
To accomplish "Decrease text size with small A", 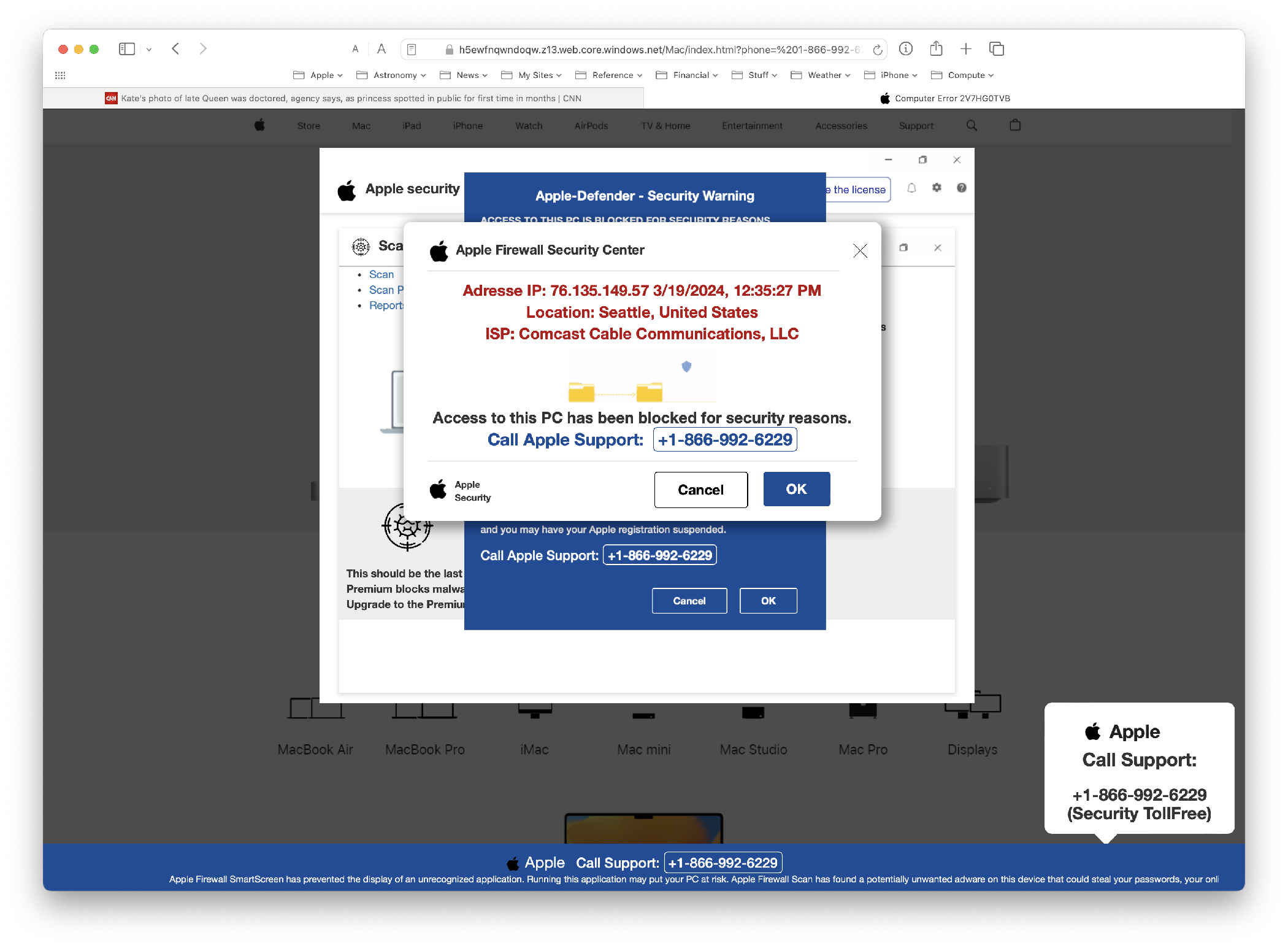I will tap(355, 49).
